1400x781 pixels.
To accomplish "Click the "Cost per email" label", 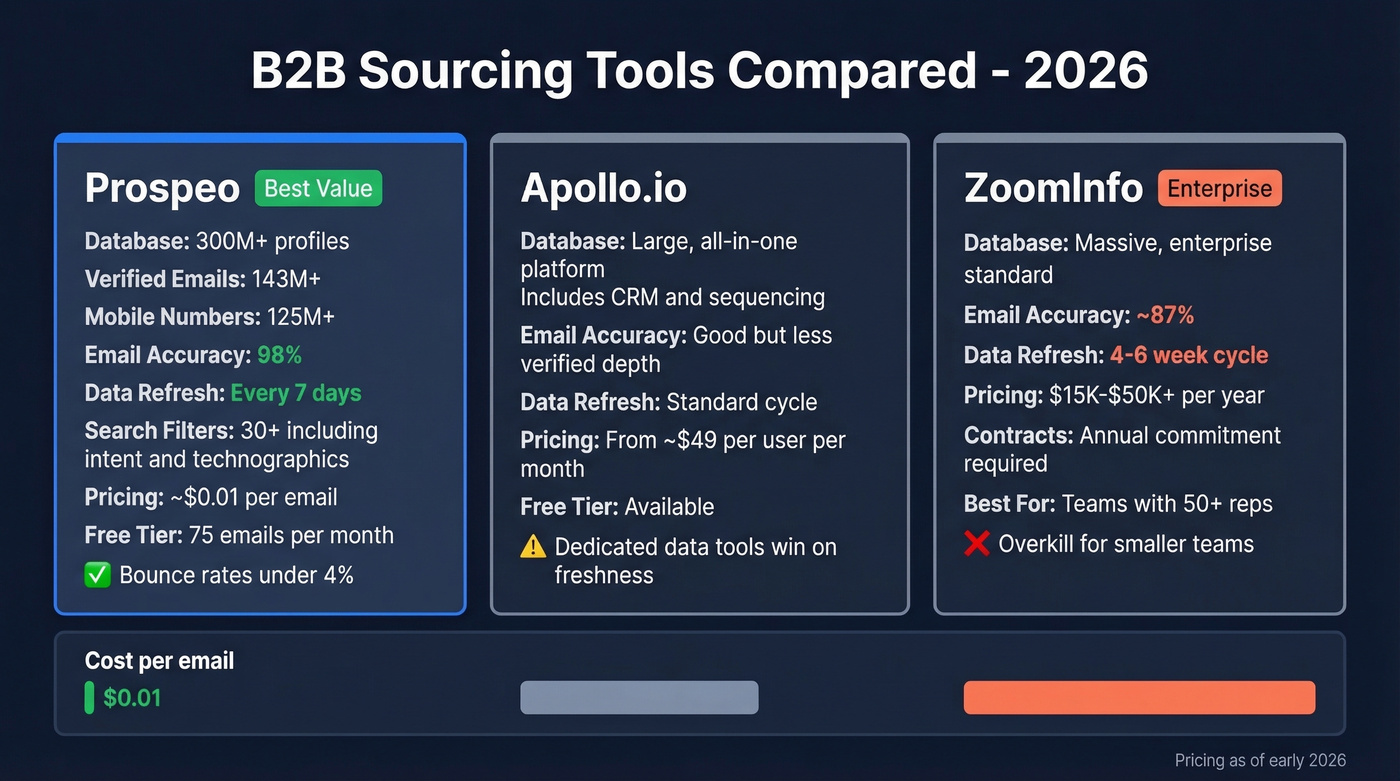I will (x=158, y=661).
